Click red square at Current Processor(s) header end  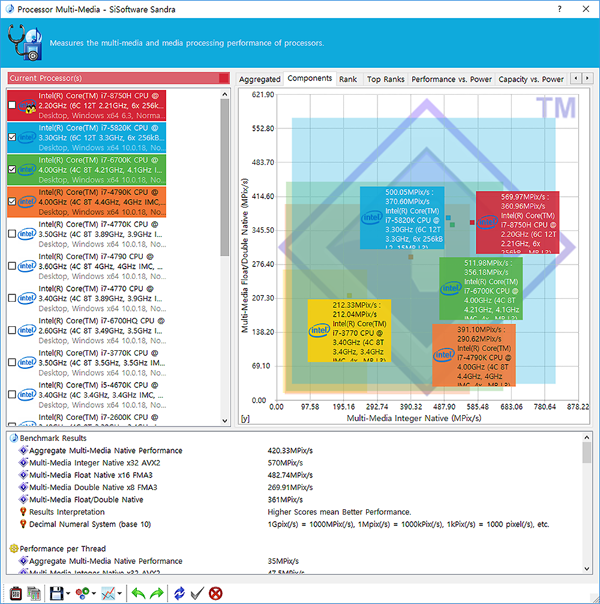[x=224, y=78]
